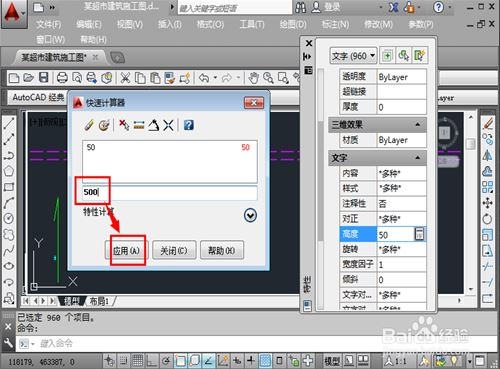Image resolution: width=500 pixels, height=369 pixels.
Task: Click Clear History icon in Quick Calculator
Action: point(104,125)
